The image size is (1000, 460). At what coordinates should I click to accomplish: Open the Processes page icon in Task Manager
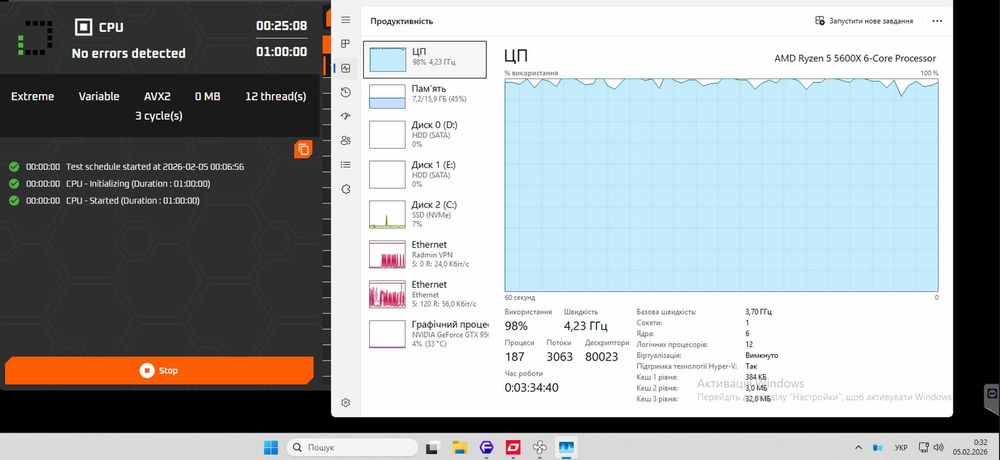(346, 44)
